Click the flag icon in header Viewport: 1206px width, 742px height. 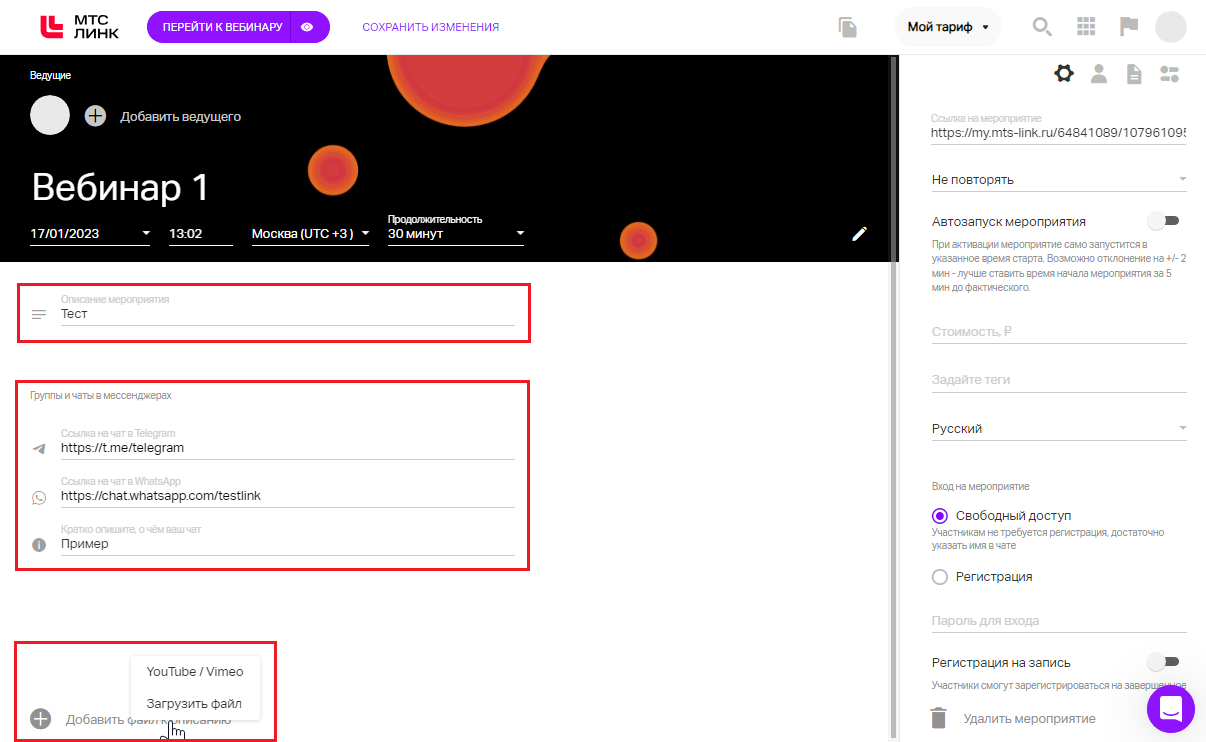click(1129, 27)
